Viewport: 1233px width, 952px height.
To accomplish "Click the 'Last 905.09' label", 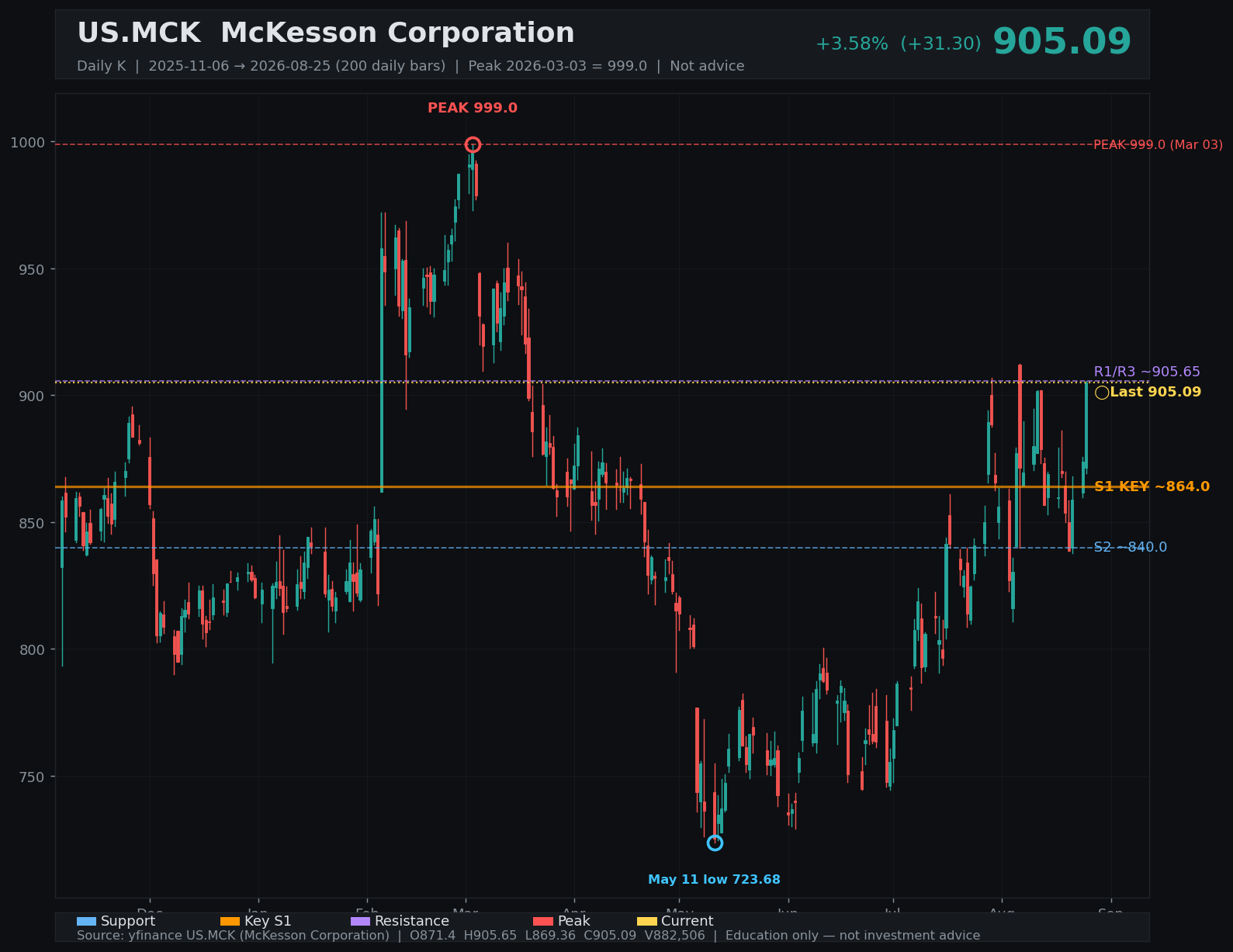I will (x=1155, y=393).
